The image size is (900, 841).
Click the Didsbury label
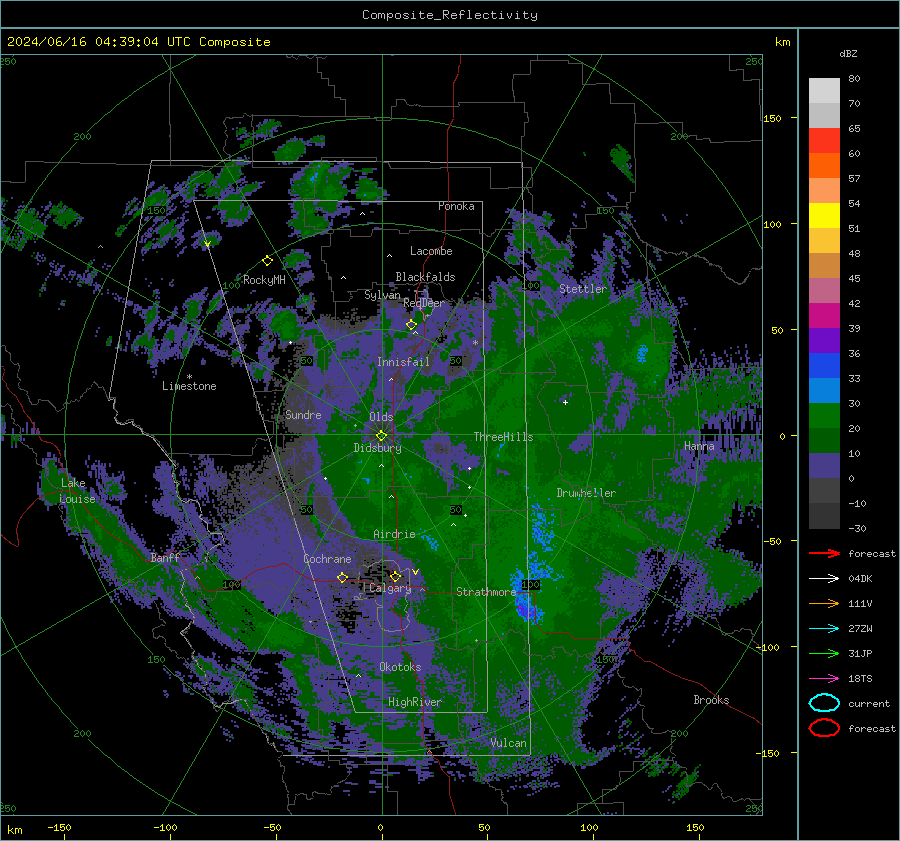click(378, 448)
